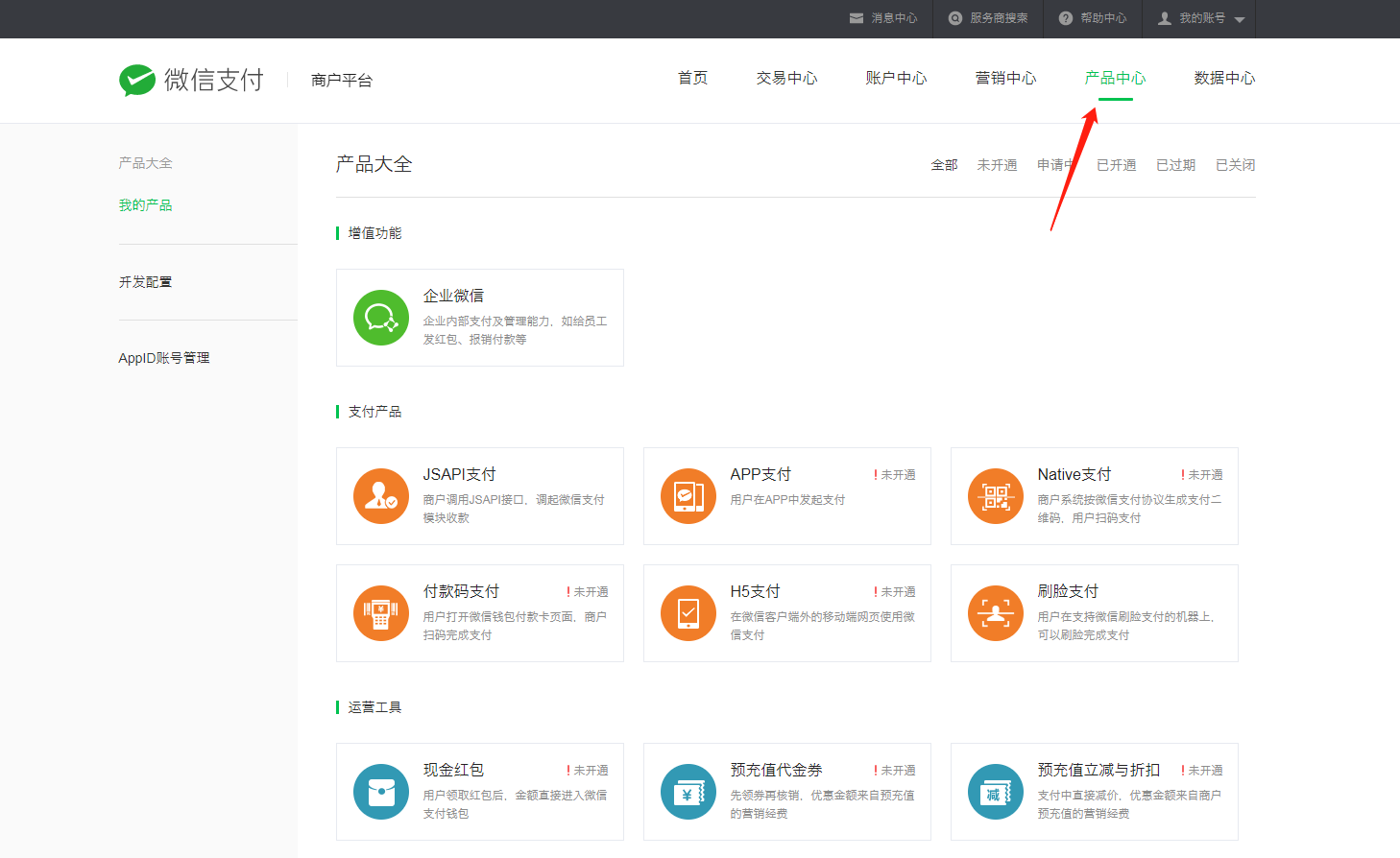Viewport: 1400px width, 858px height.
Task: Click the 增值功能 section heading
Action: (374, 233)
